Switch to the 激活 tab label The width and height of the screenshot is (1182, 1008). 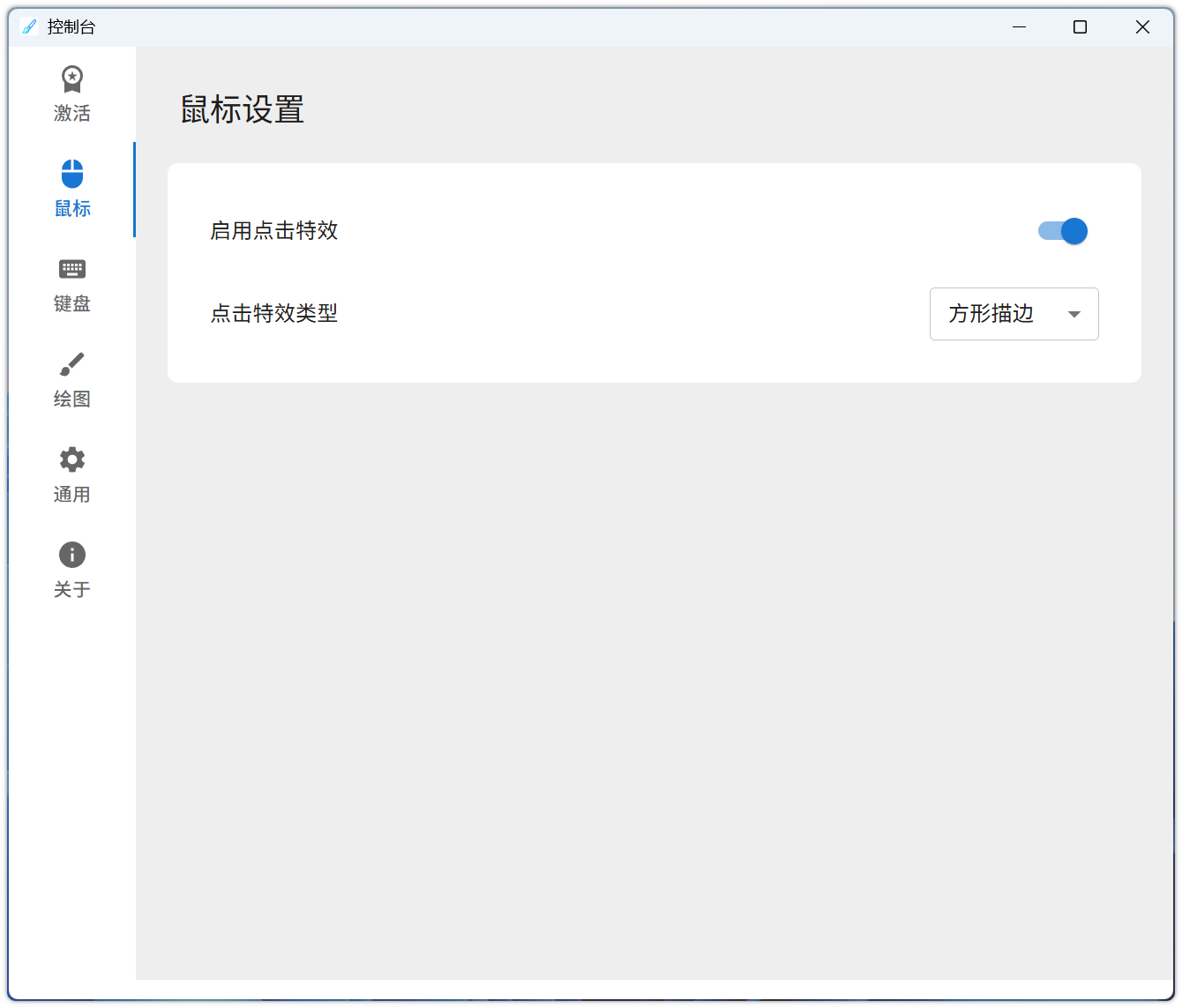coord(71,114)
